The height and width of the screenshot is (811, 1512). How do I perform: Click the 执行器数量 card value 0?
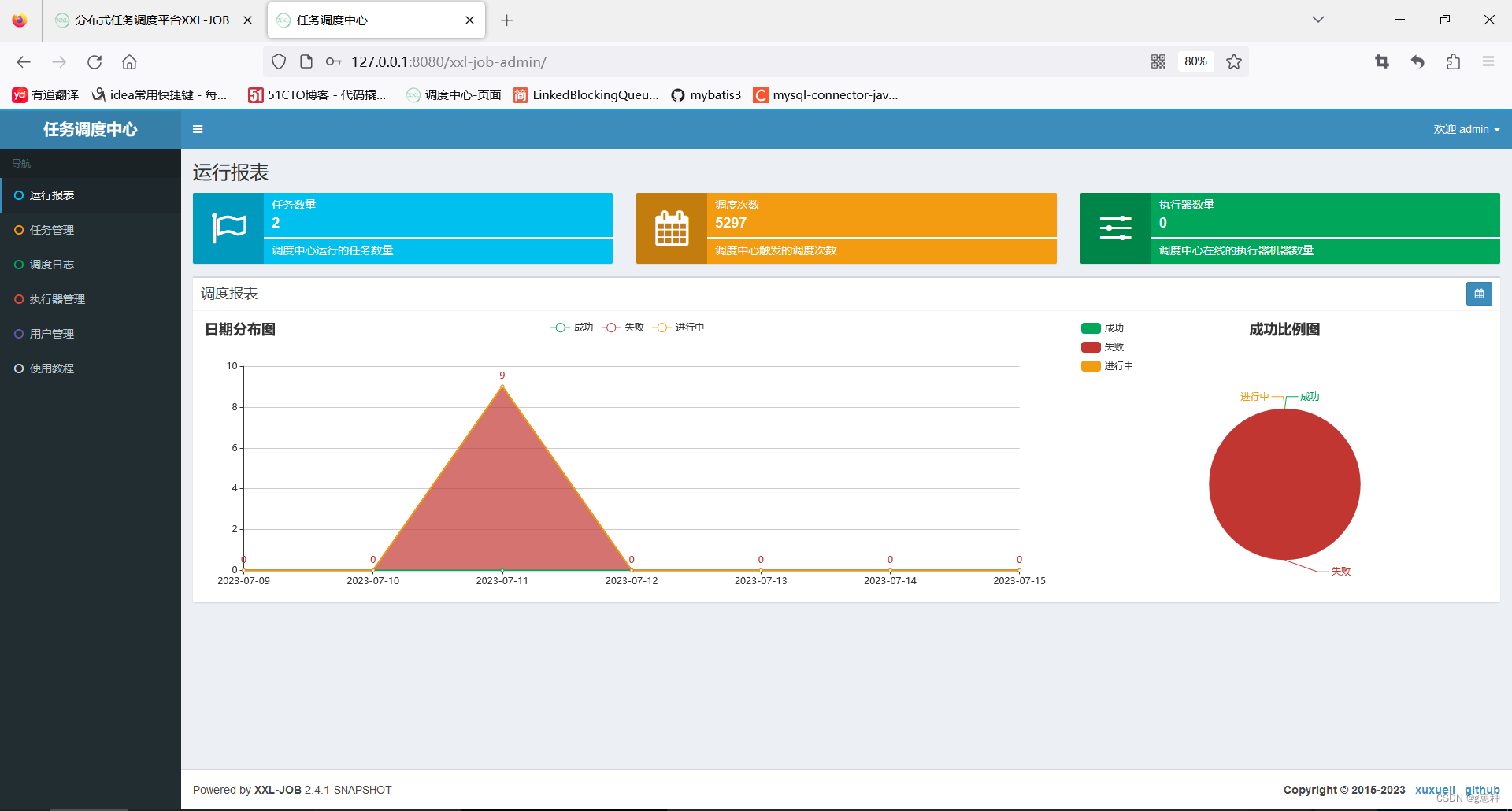(x=1163, y=223)
